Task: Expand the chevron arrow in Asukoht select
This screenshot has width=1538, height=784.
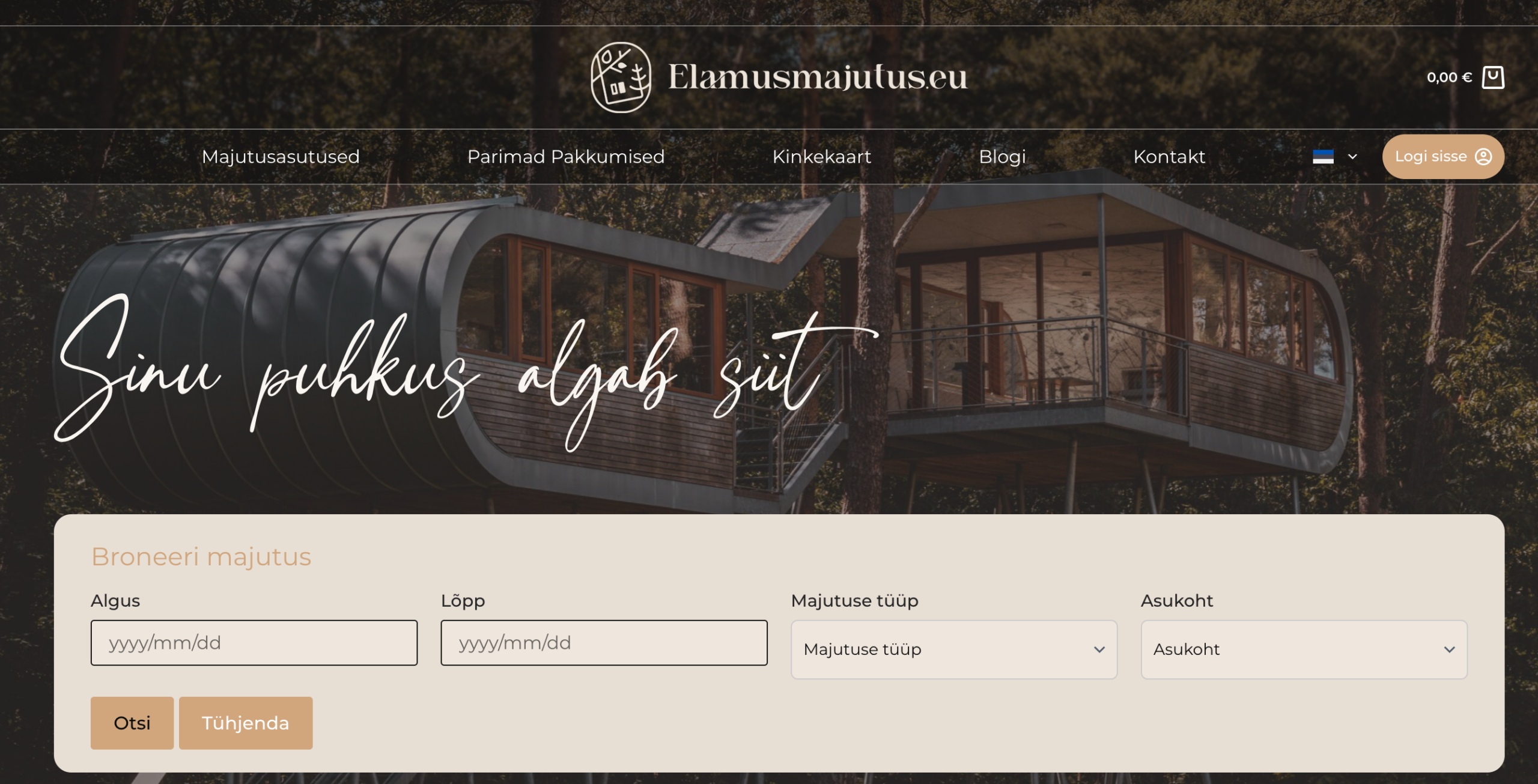Action: (1449, 649)
